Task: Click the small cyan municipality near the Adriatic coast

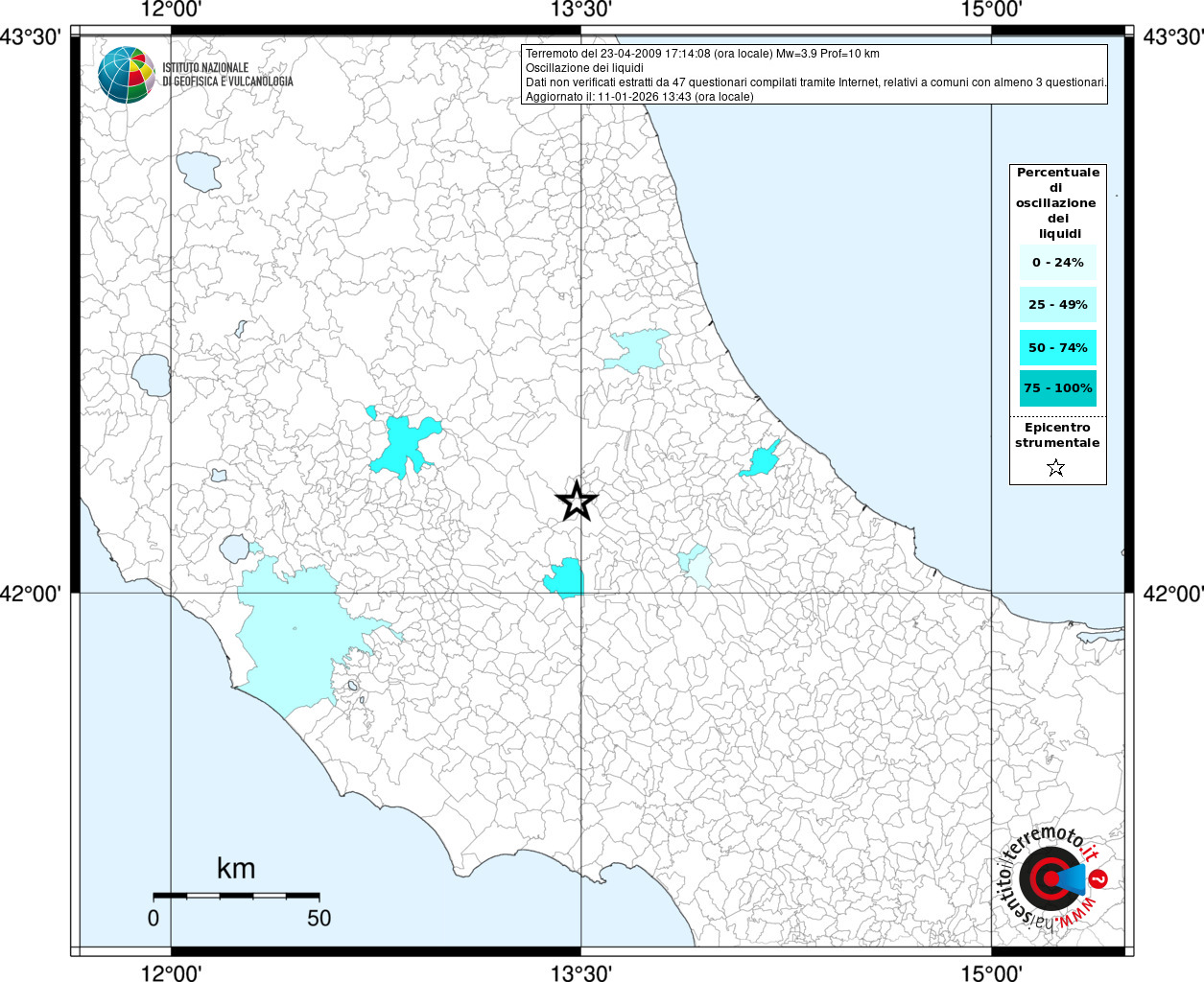Action: click(x=762, y=461)
